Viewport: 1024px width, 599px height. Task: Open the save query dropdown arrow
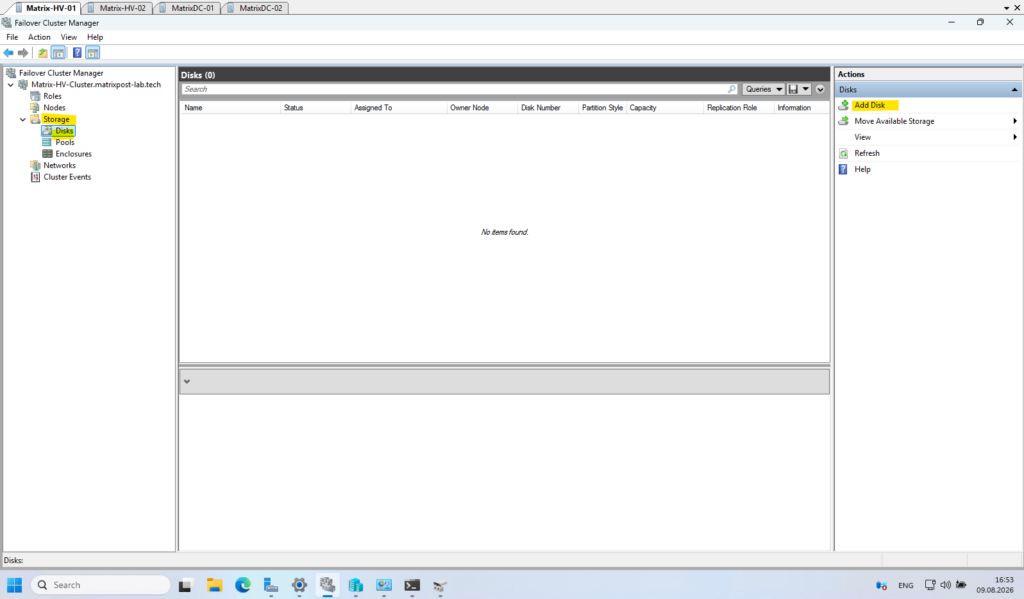coord(806,89)
